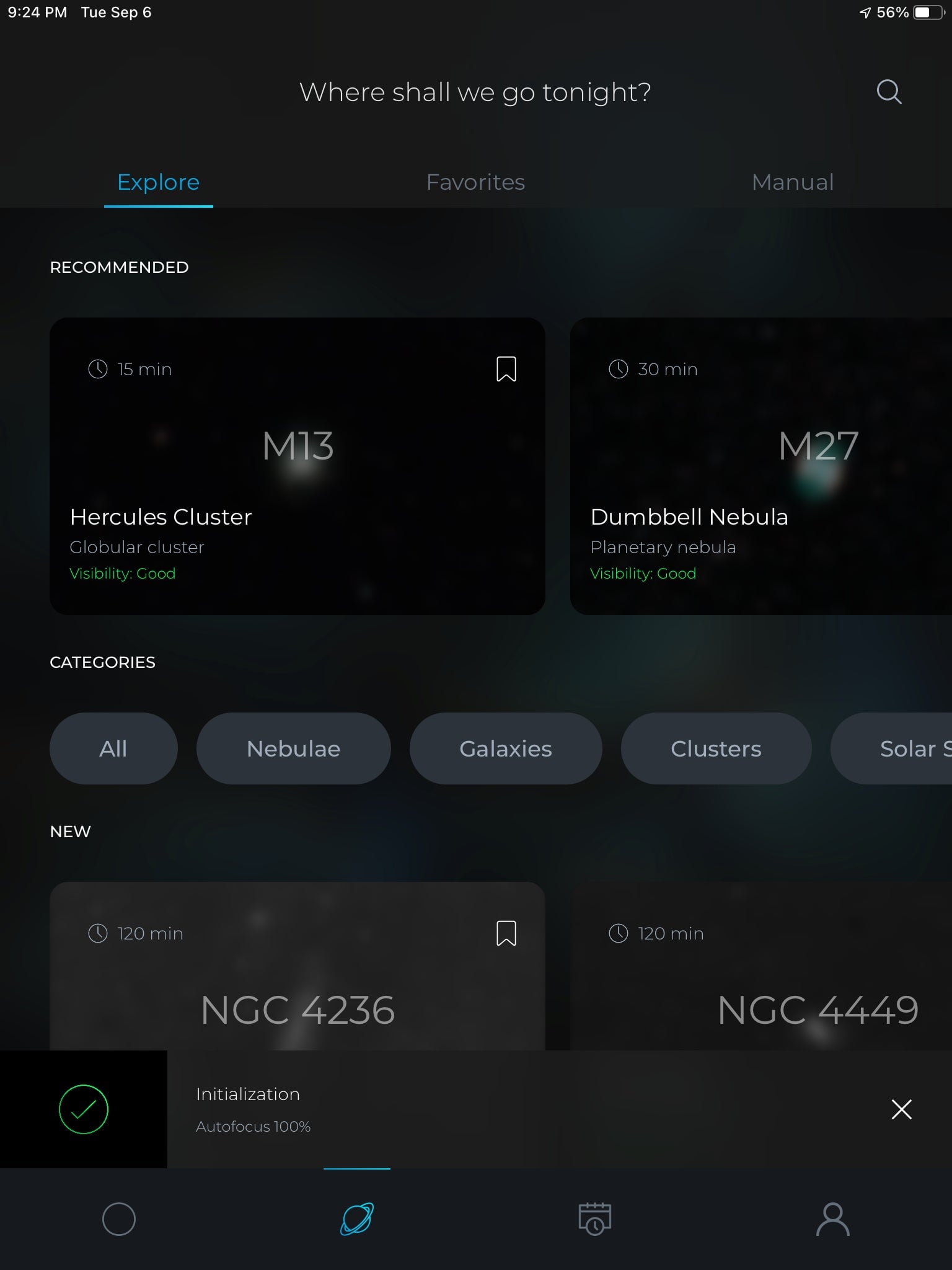Switch to the Manual tab
Image resolution: width=952 pixels, height=1270 pixels.
tap(793, 182)
